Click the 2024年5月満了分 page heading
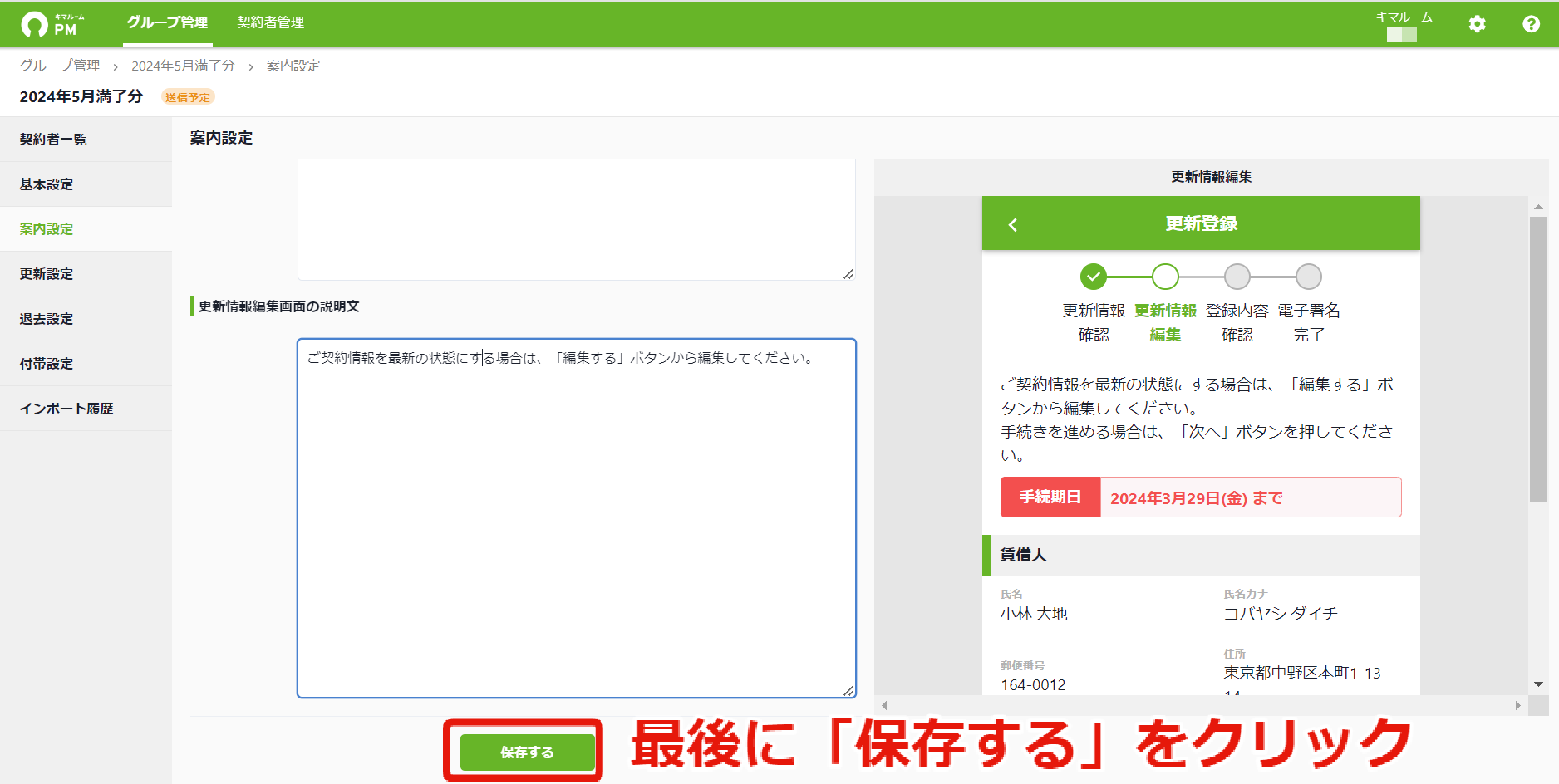1559x784 pixels. tap(81, 96)
